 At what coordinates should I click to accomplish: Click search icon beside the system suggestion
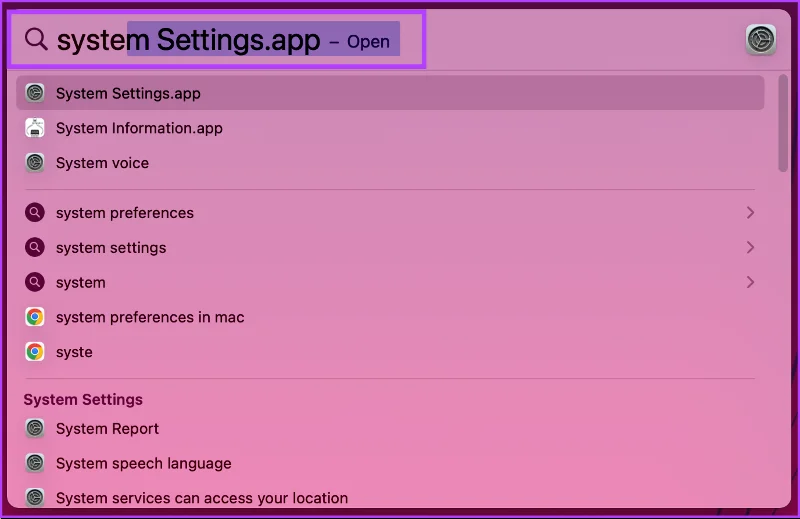point(35,282)
